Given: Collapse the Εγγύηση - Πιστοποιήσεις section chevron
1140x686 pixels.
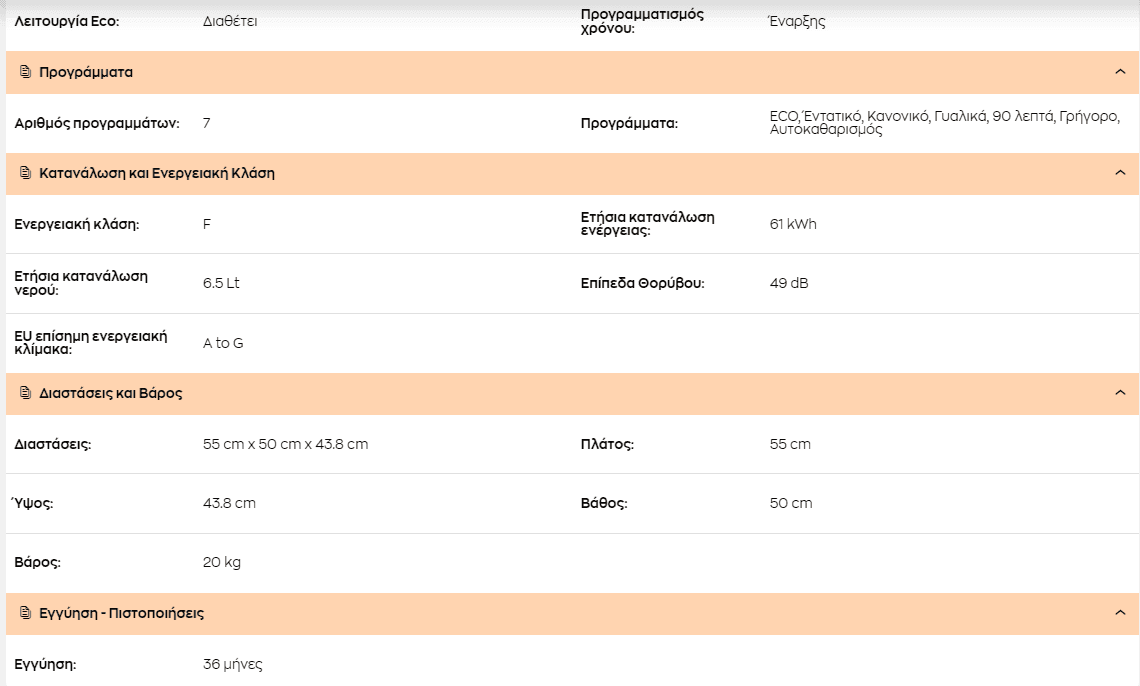Looking at the screenshot, I should pyautogui.click(x=1120, y=613).
